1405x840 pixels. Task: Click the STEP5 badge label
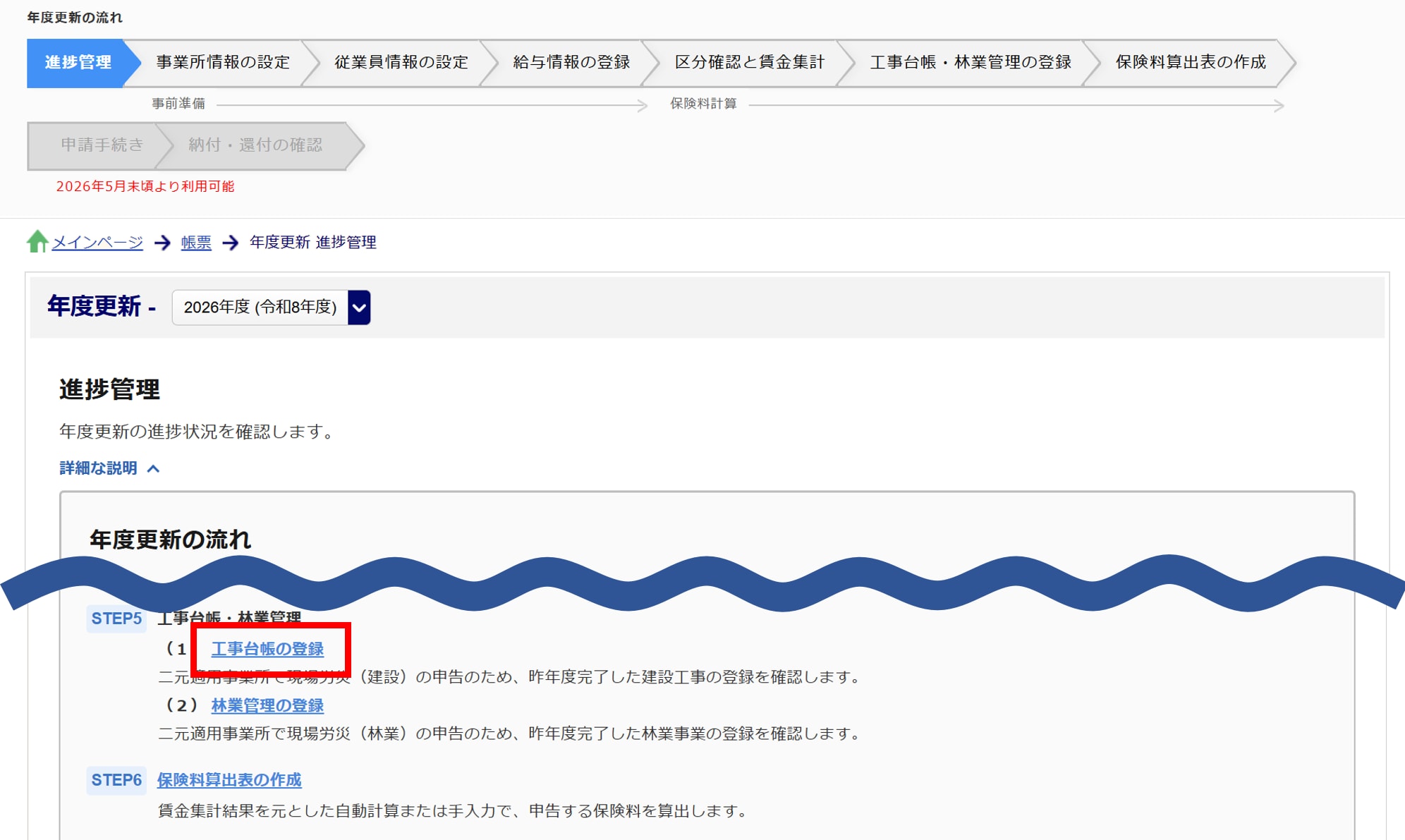116,619
